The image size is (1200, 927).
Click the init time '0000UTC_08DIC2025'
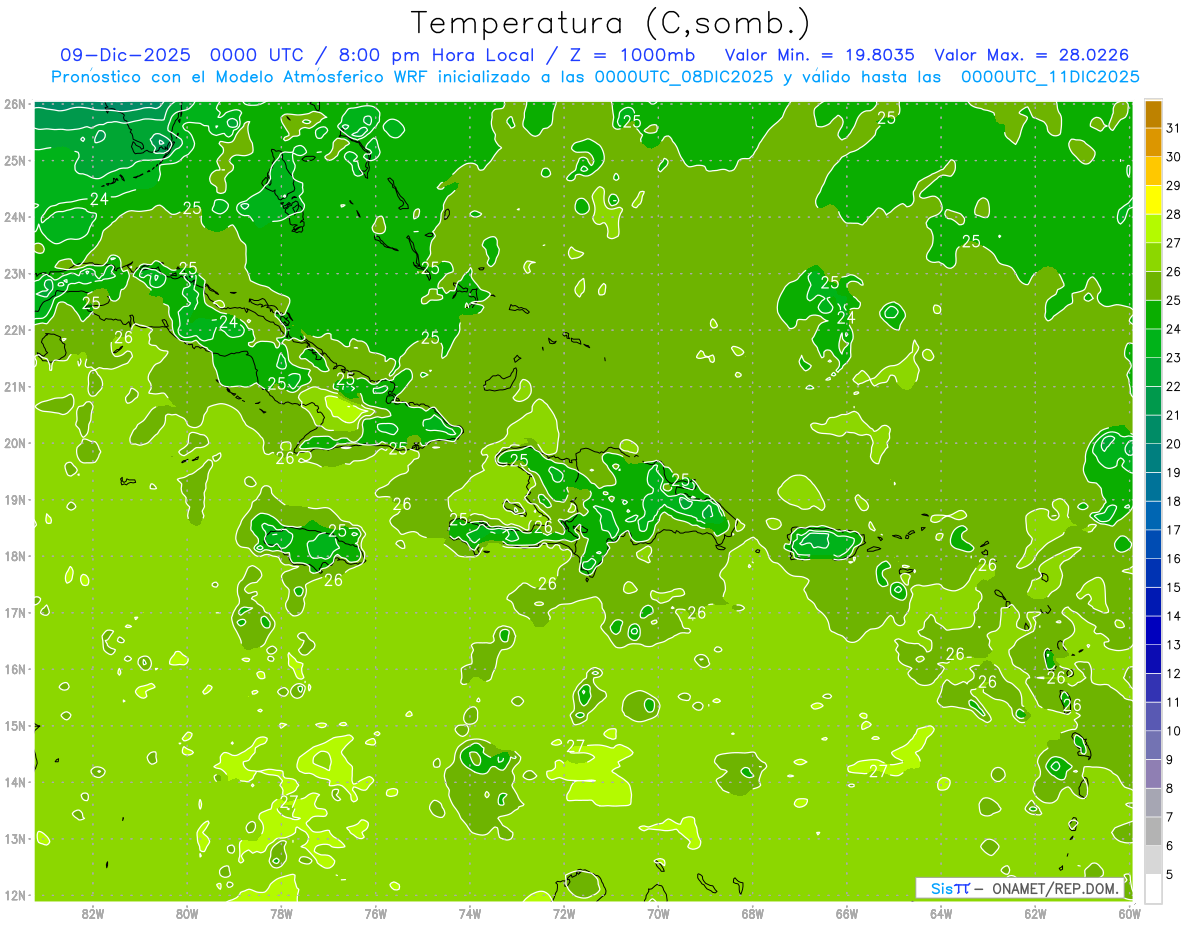click(x=684, y=77)
